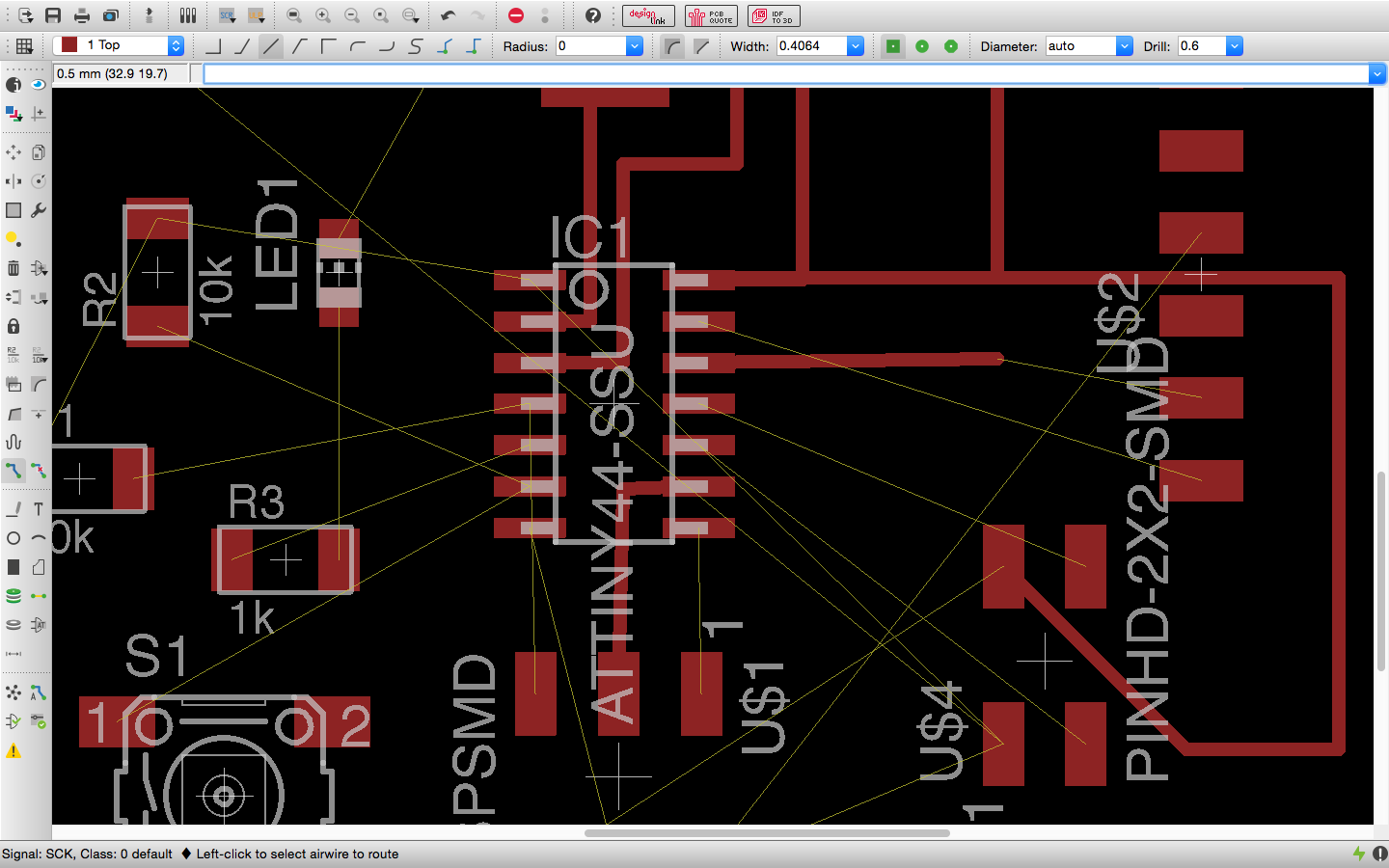The width and height of the screenshot is (1389, 868).
Task: Select the straight diagonal wire bend style
Action: pyautogui.click(x=271, y=45)
